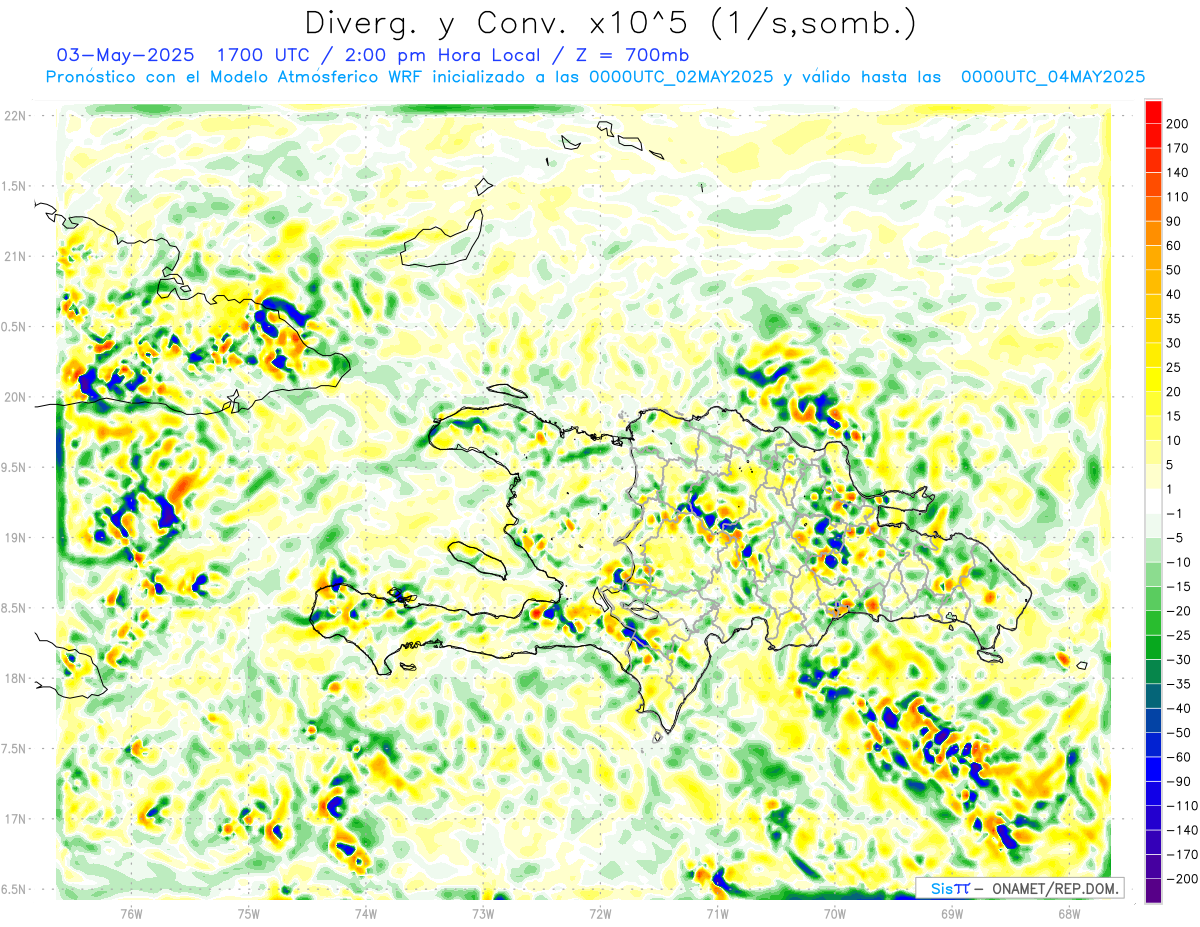Click the 19N latitude label
This screenshot has height=927, width=1200.
[15, 538]
